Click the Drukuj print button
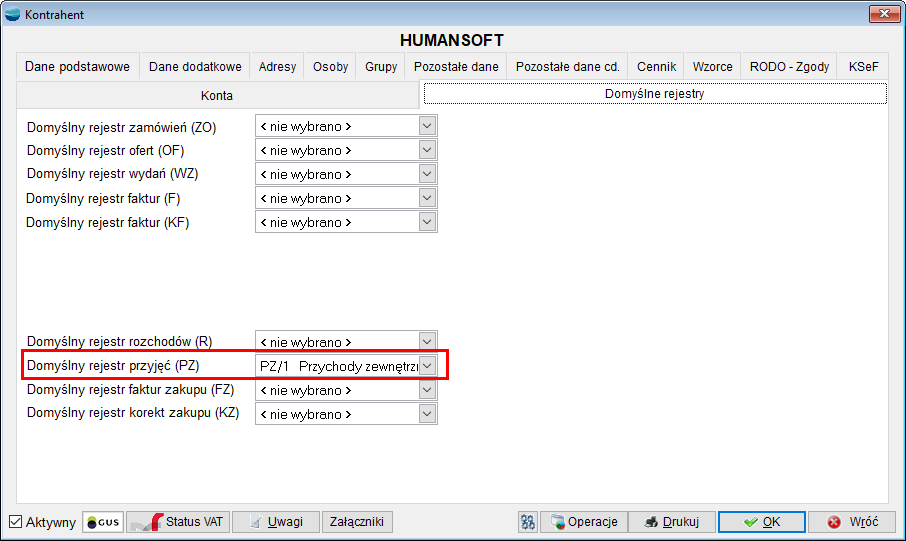 coord(672,522)
